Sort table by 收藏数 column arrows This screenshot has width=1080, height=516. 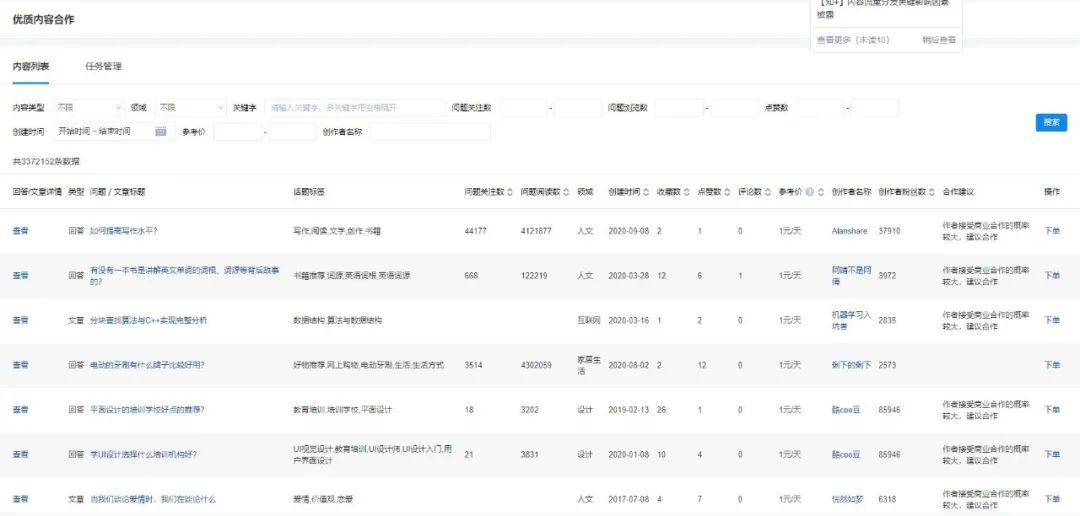tap(686, 192)
